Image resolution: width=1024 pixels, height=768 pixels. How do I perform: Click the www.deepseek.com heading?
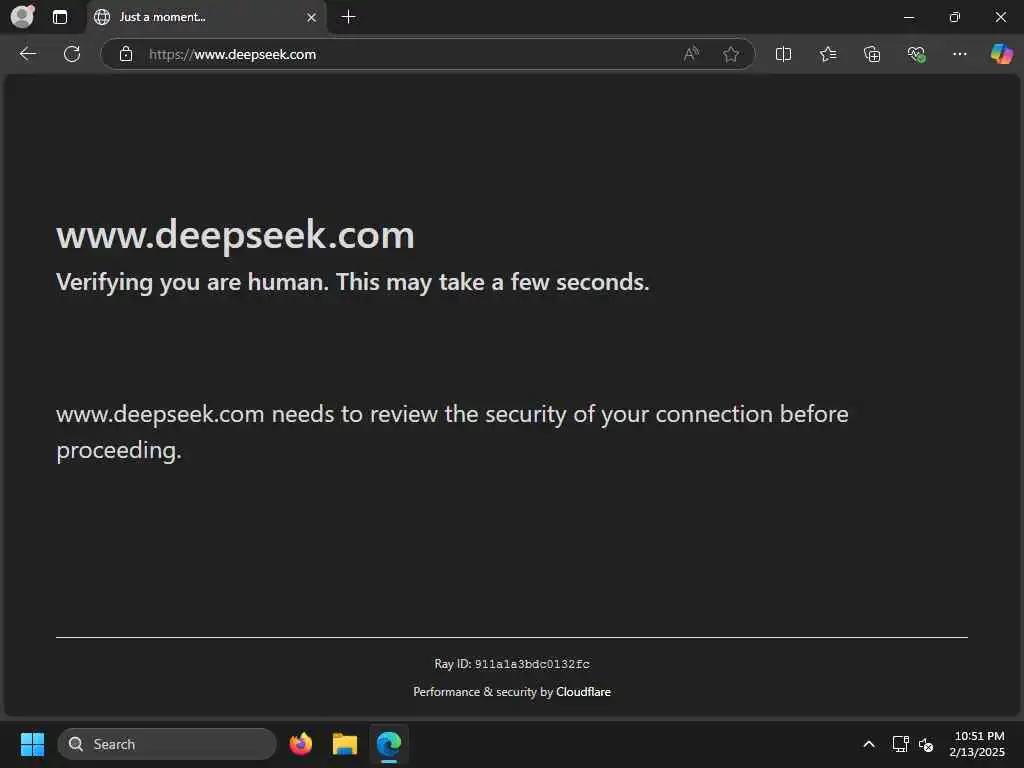coord(235,235)
